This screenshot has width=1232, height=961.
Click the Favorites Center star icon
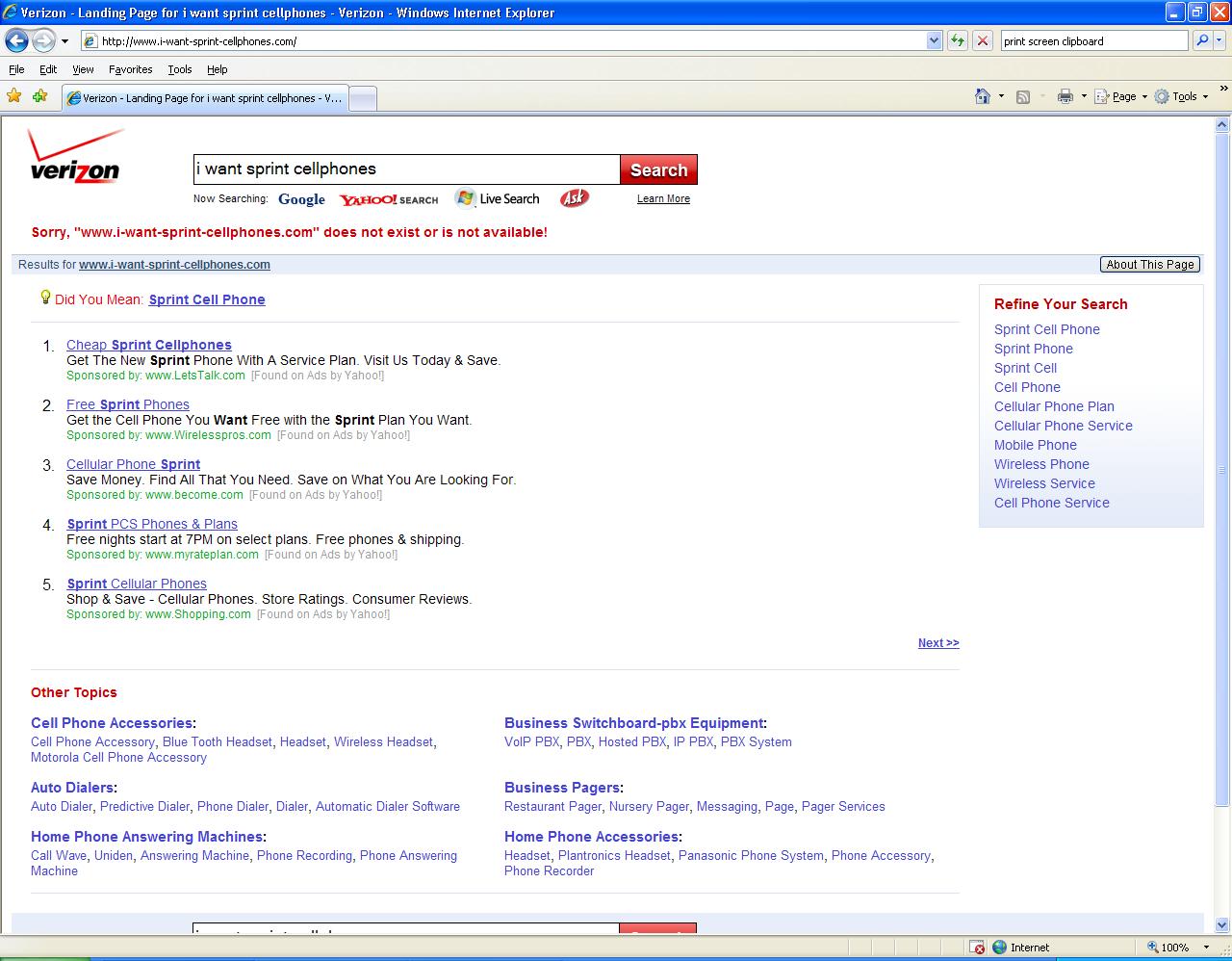coord(14,96)
